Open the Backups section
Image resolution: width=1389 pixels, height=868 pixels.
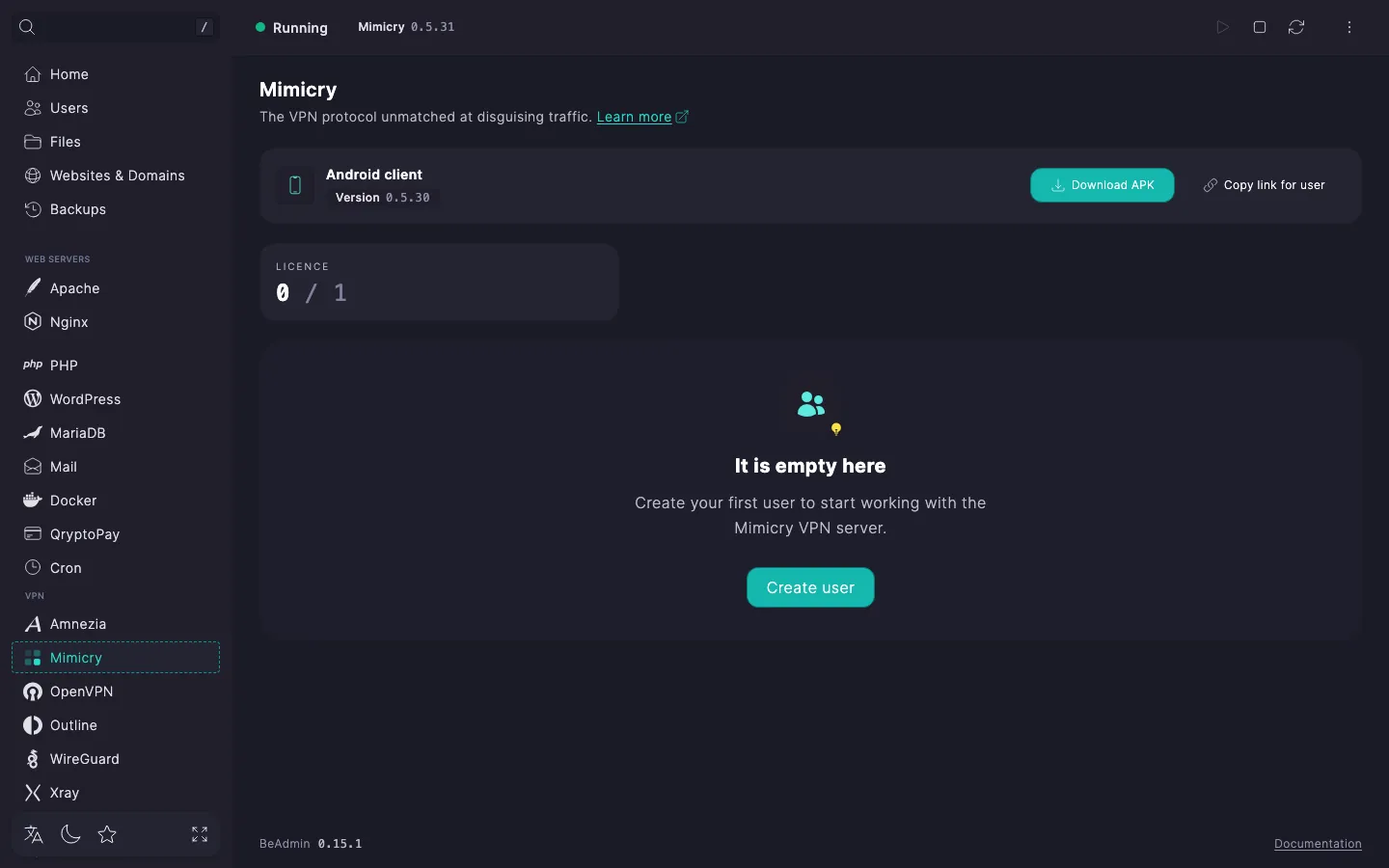click(116, 209)
